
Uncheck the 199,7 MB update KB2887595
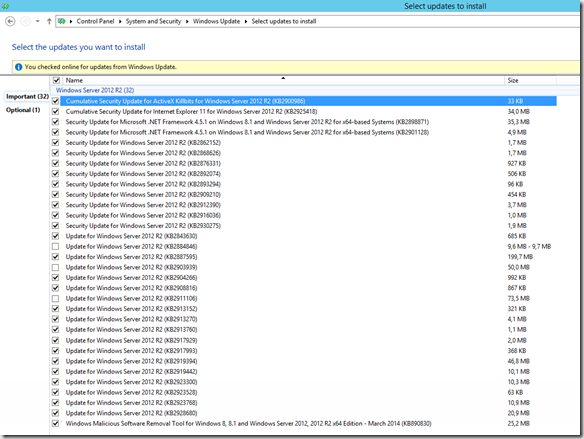pyautogui.click(x=55, y=257)
